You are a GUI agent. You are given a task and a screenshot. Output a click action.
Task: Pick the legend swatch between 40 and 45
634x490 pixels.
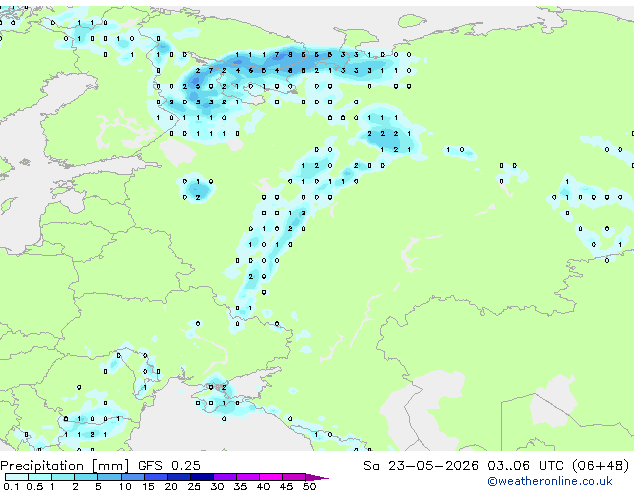pyautogui.click(x=271, y=477)
